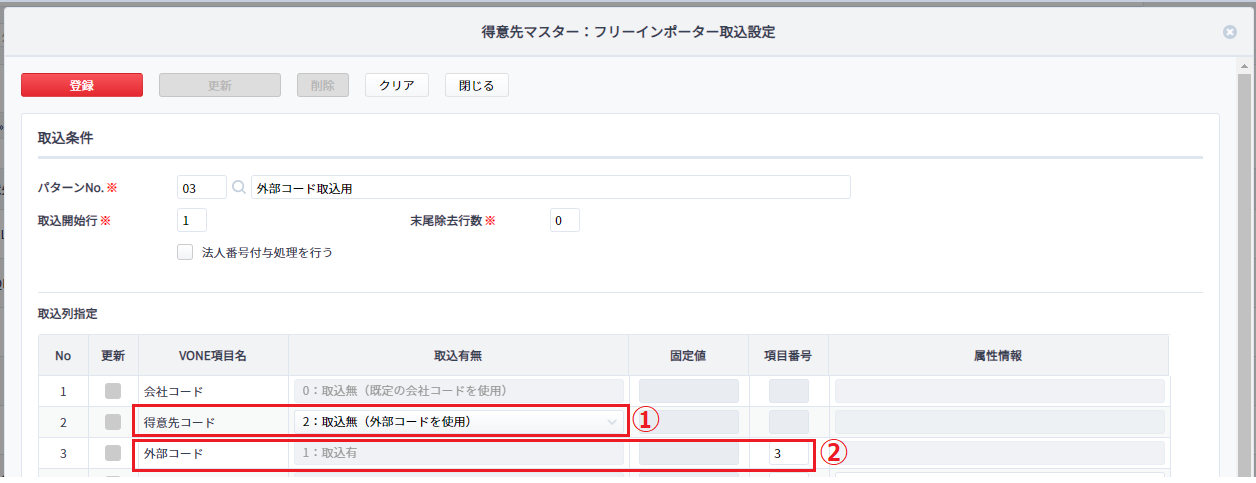Viewport: 1256px width, 483px height.
Task: Toggle the 更新 checkbox for 得意先コード row
Action: pyautogui.click(x=114, y=422)
